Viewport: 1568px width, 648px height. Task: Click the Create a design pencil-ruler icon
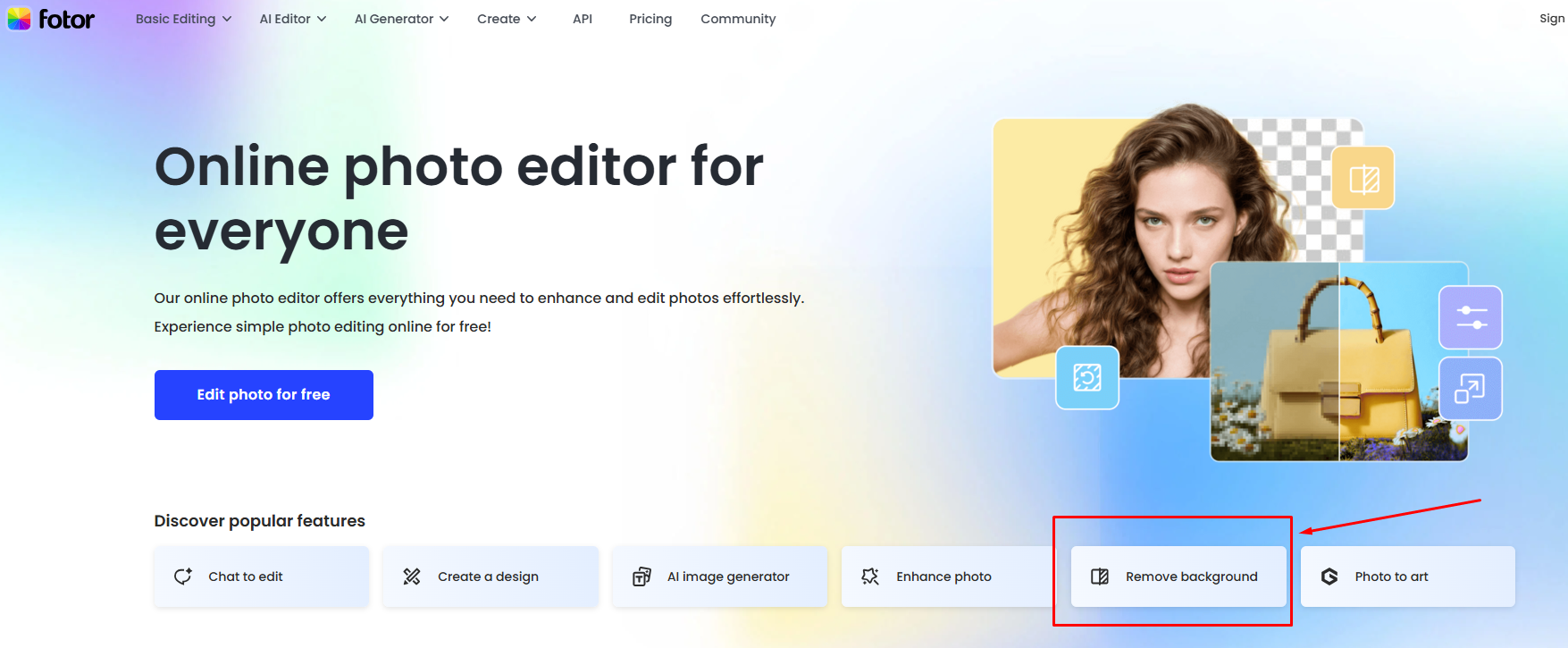click(x=412, y=576)
